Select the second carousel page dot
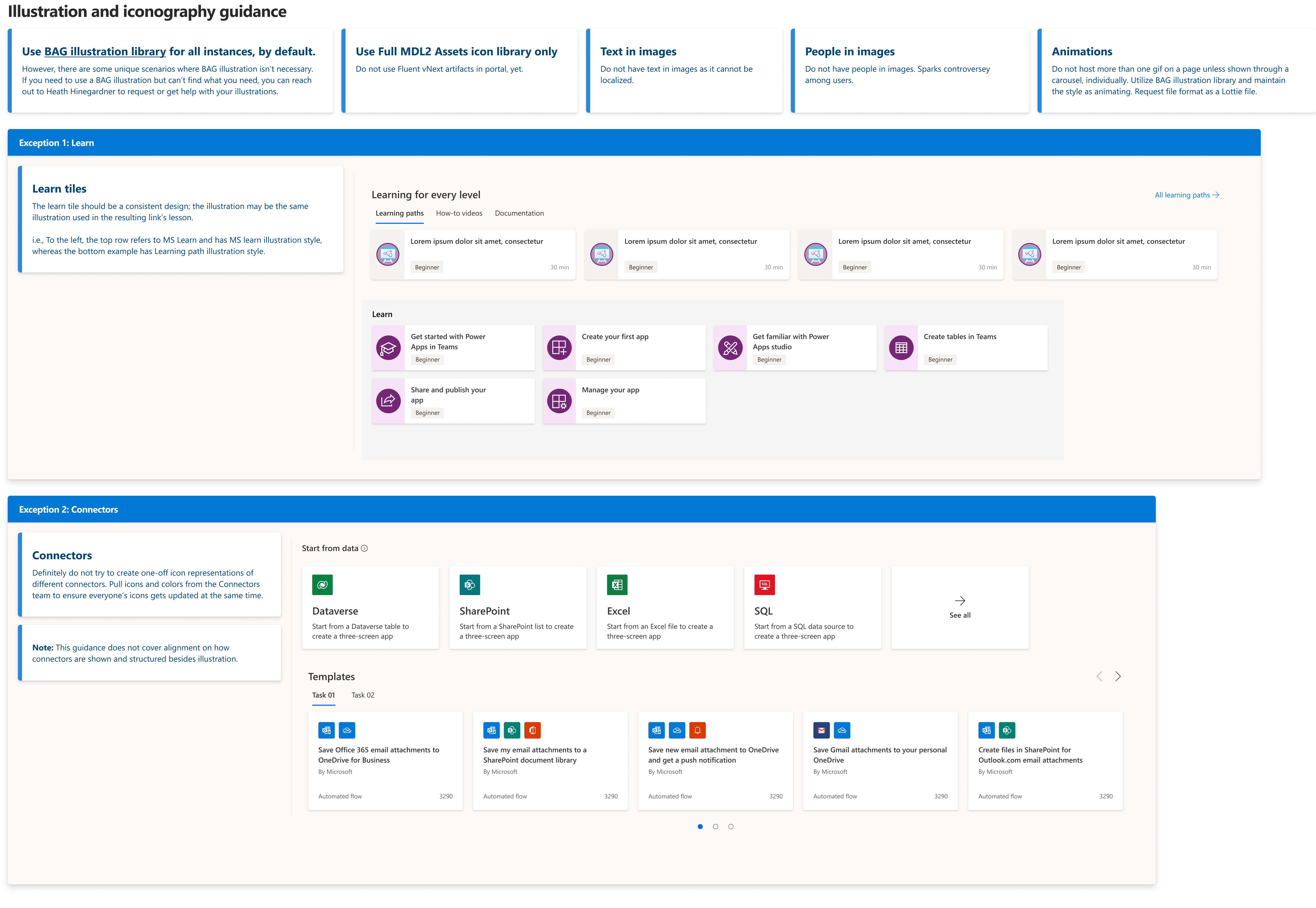The width and height of the screenshot is (1316, 908). click(715, 827)
